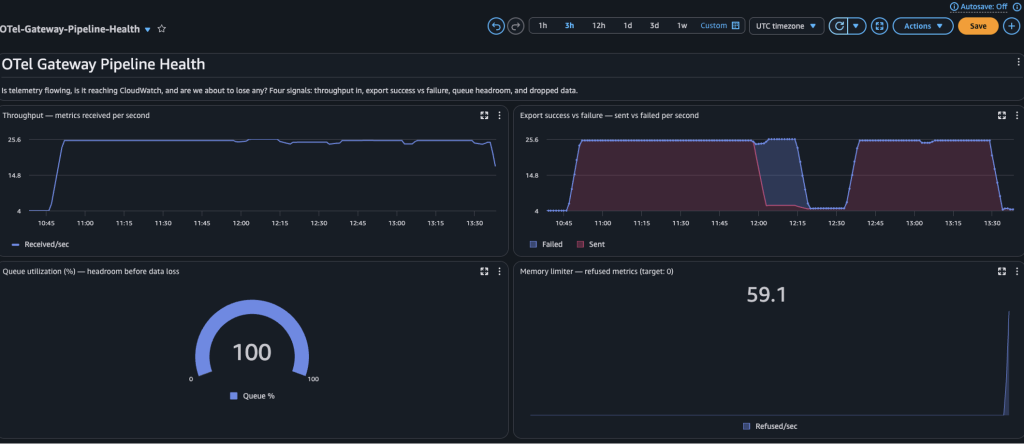The height and width of the screenshot is (444, 1024).
Task: Click the Autosave: Off link
Action: pos(984,6)
